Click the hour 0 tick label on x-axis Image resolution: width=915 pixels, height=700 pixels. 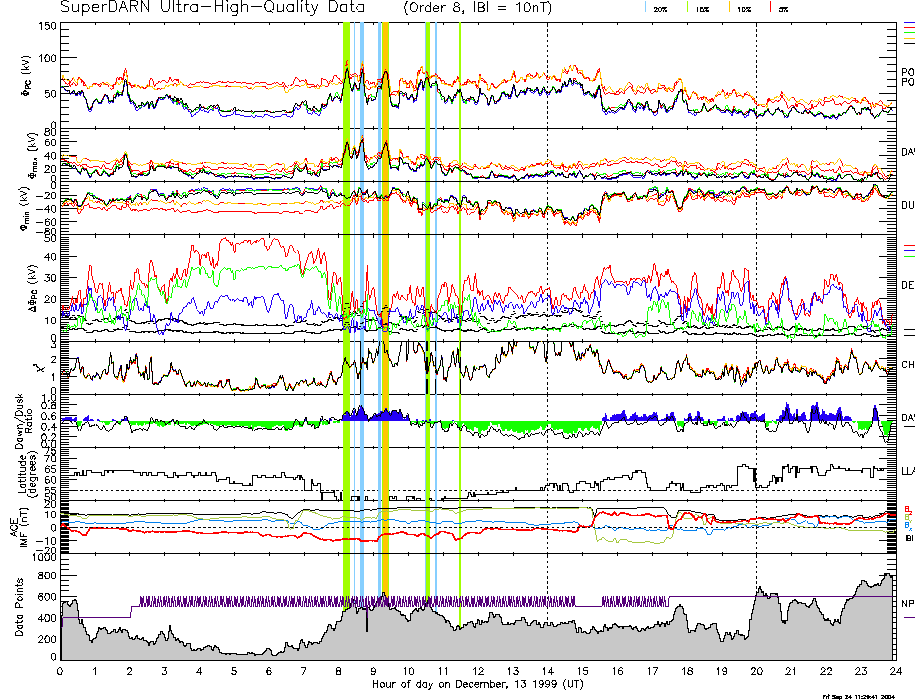coord(60,671)
